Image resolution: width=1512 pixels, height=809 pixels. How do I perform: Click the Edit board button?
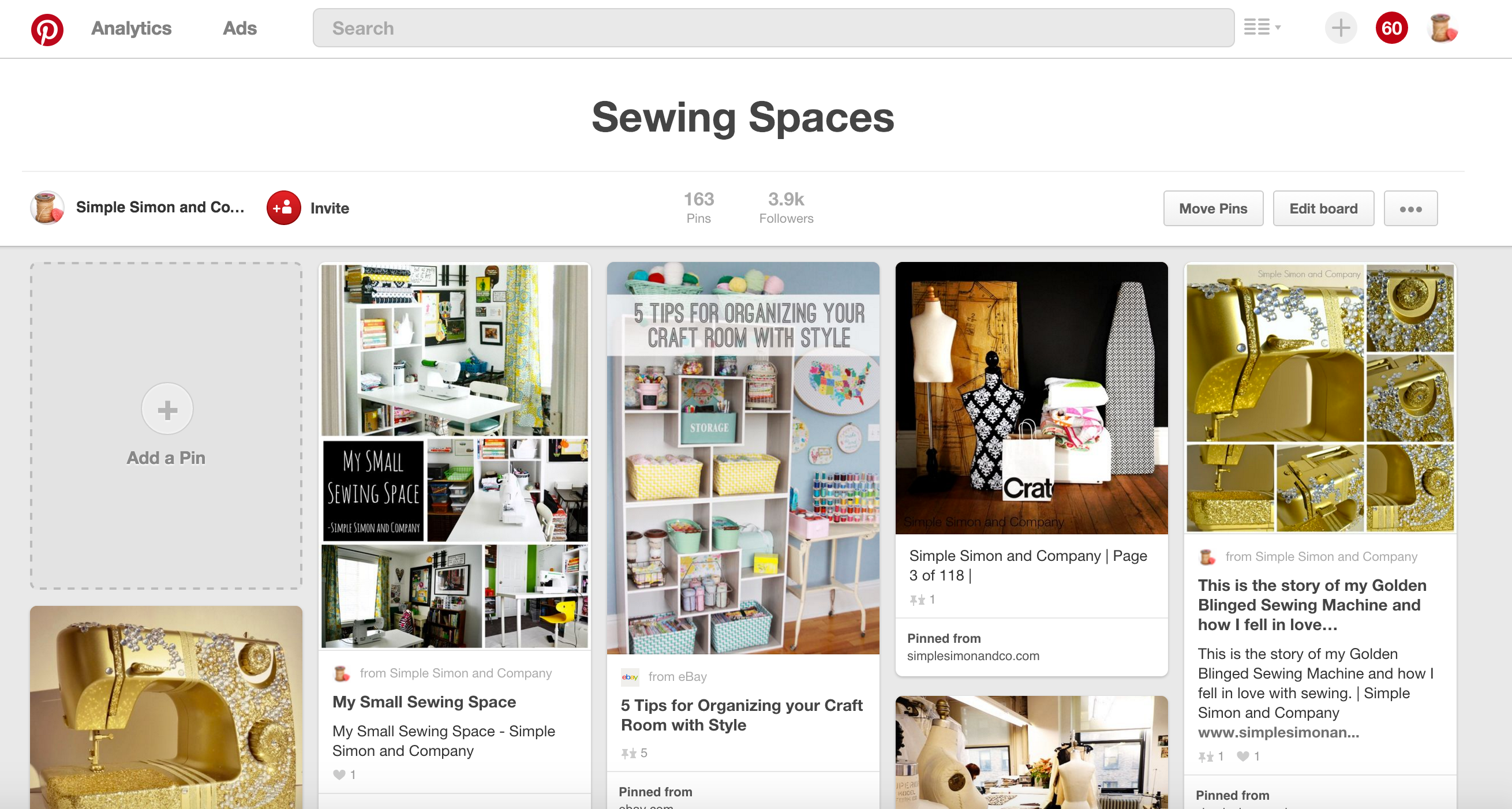[1323, 208]
